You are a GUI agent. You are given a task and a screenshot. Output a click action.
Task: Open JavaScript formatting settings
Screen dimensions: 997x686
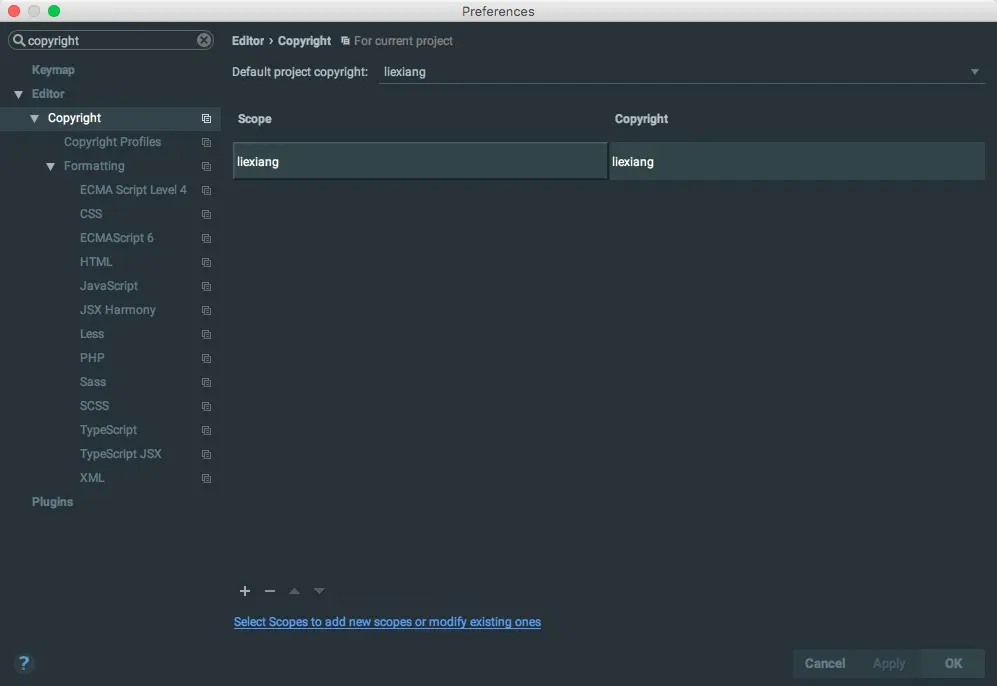(109, 286)
